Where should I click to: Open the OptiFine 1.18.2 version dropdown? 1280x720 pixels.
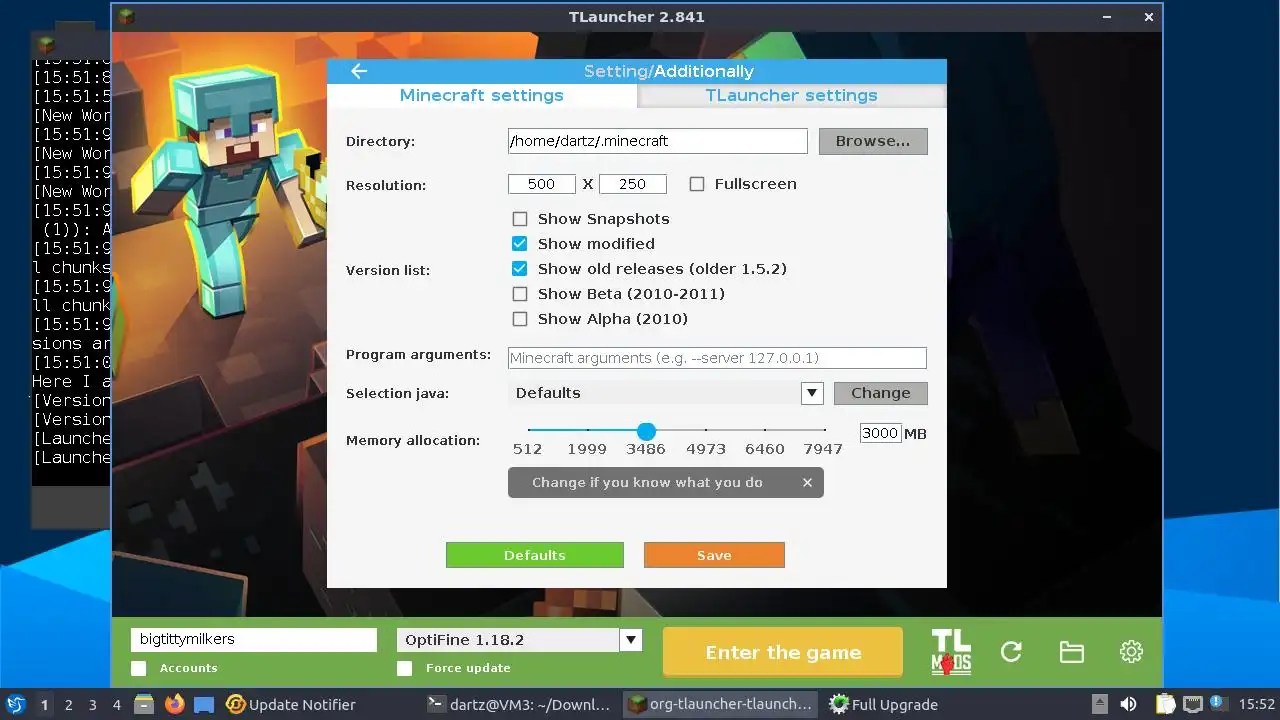[630, 640]
